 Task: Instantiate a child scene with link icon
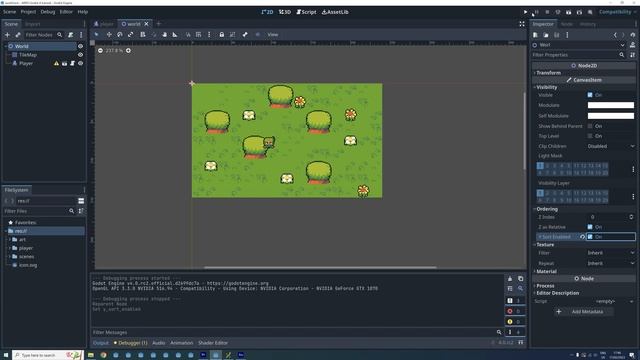tap(18, 35)
